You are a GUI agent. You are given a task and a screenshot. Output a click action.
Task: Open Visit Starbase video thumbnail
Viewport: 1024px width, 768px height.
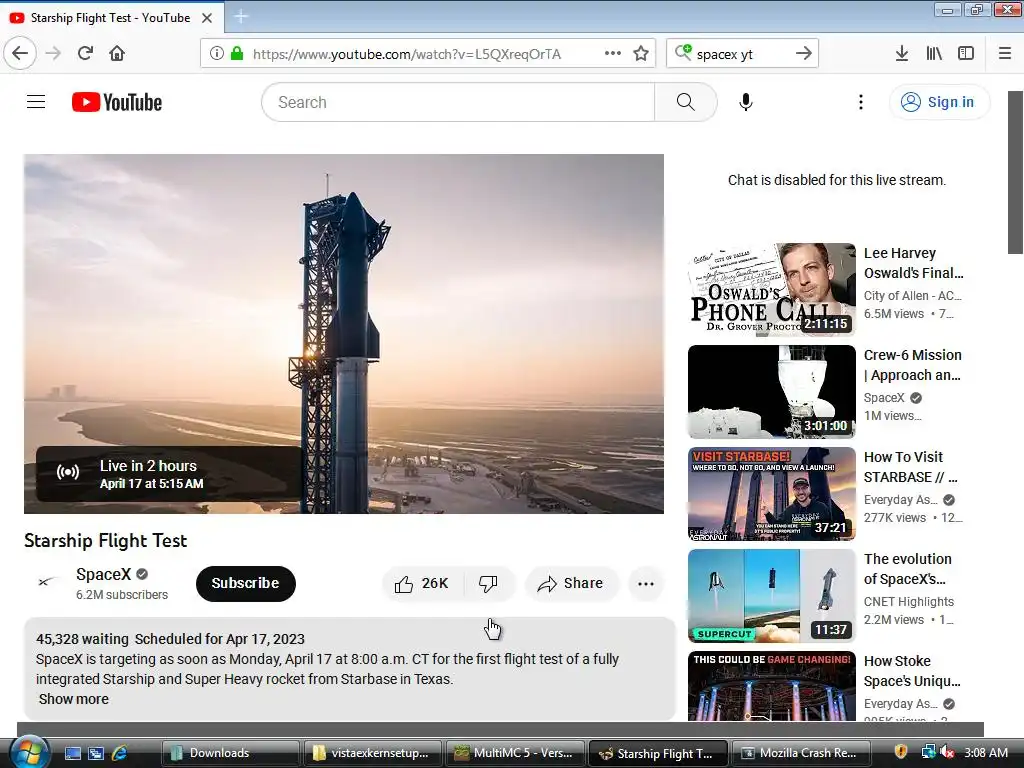pyautogui.click(x=771, y=494)
